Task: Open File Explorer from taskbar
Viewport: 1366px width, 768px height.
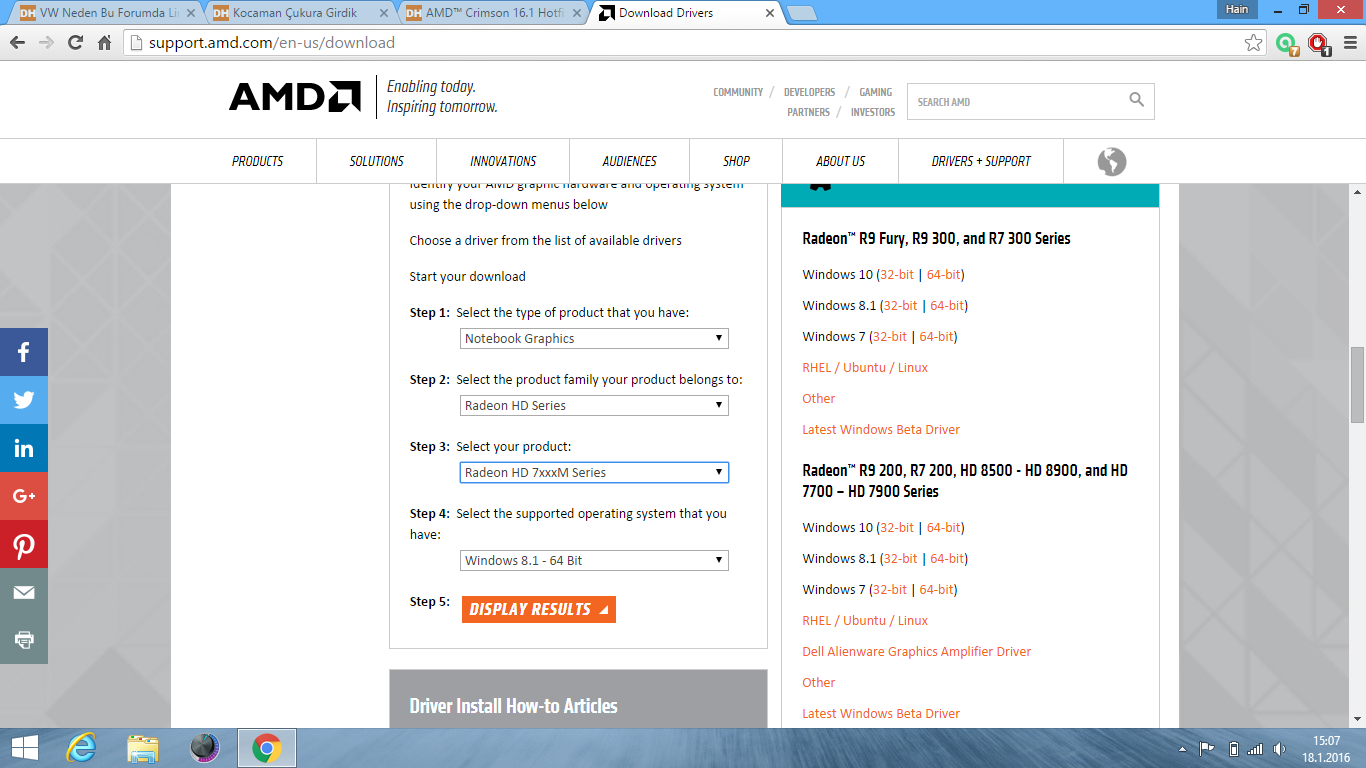Action: [x=143, y=748]
